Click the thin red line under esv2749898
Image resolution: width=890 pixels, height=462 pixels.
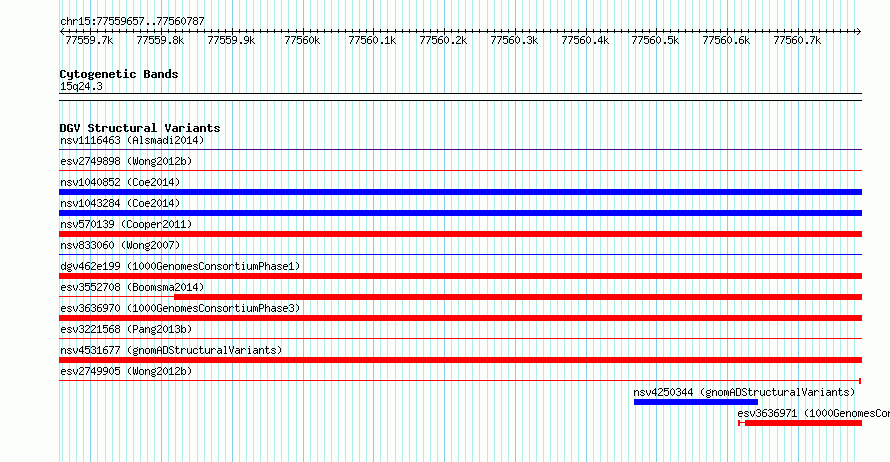pyautogui.click(x=460, y=170)
